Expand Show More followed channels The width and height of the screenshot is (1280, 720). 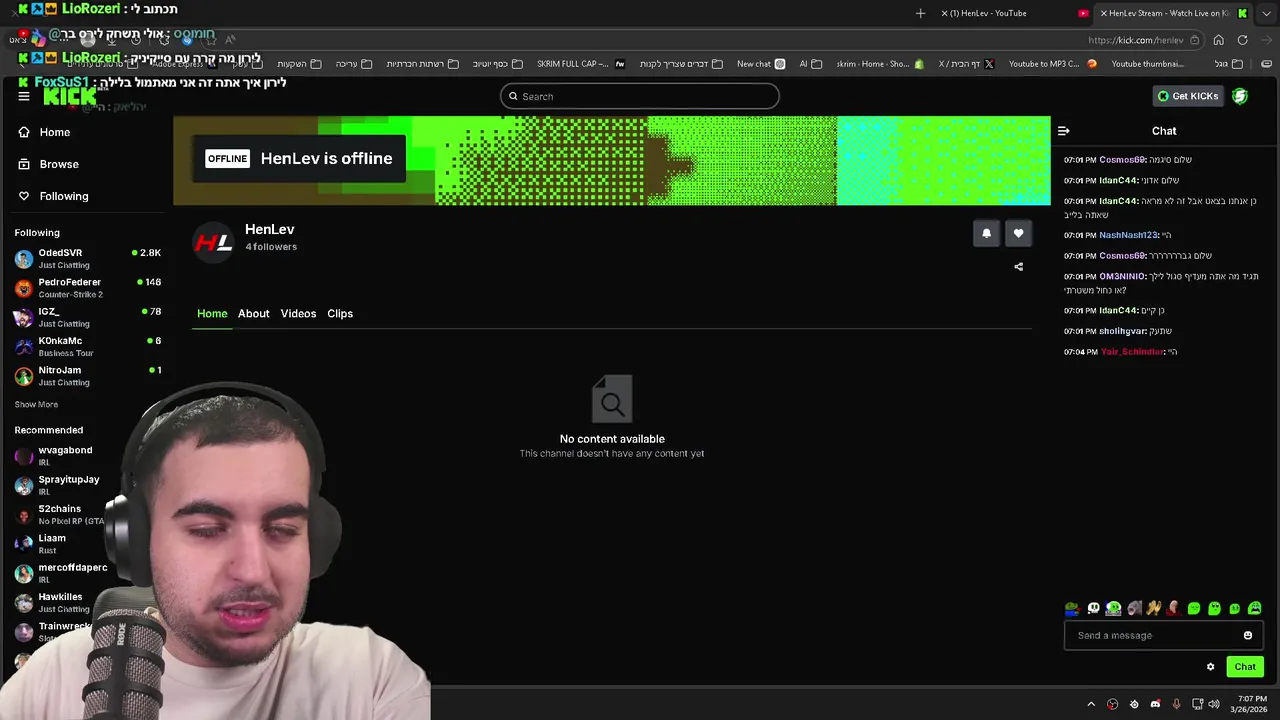(36, 405)
